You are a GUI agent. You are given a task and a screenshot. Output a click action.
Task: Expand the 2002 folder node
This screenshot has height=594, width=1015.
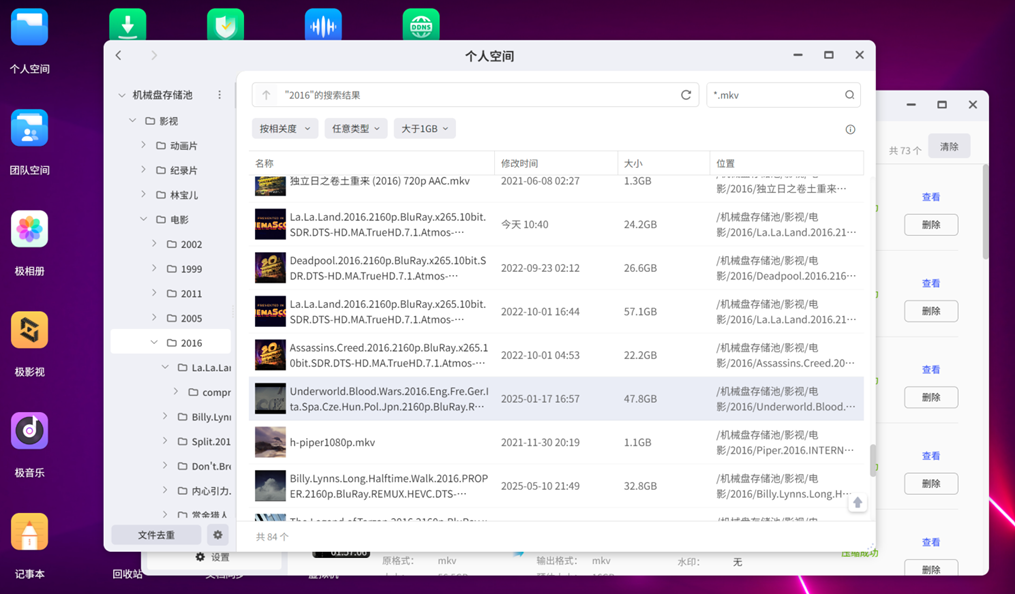(x=154, y=243)
